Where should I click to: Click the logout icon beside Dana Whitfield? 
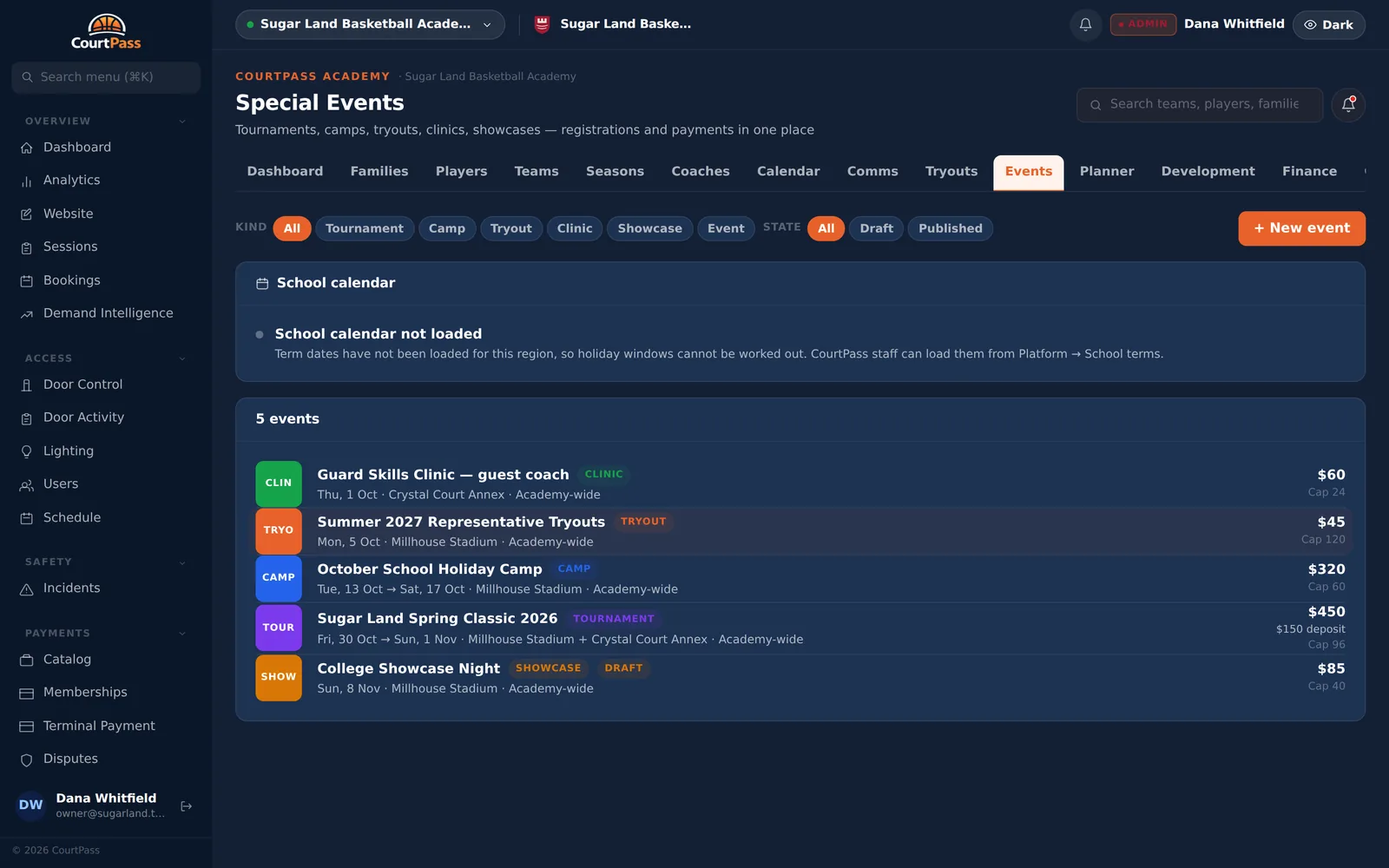point(186,806)
